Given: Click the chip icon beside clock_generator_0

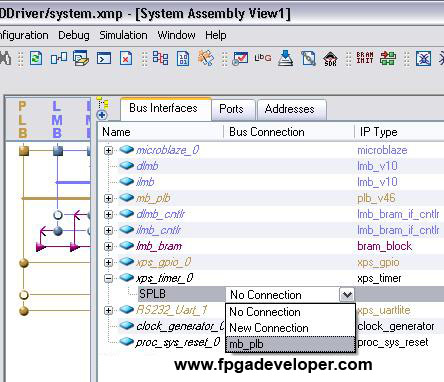Looking at the screenshot, I should (x=127, y=326).
